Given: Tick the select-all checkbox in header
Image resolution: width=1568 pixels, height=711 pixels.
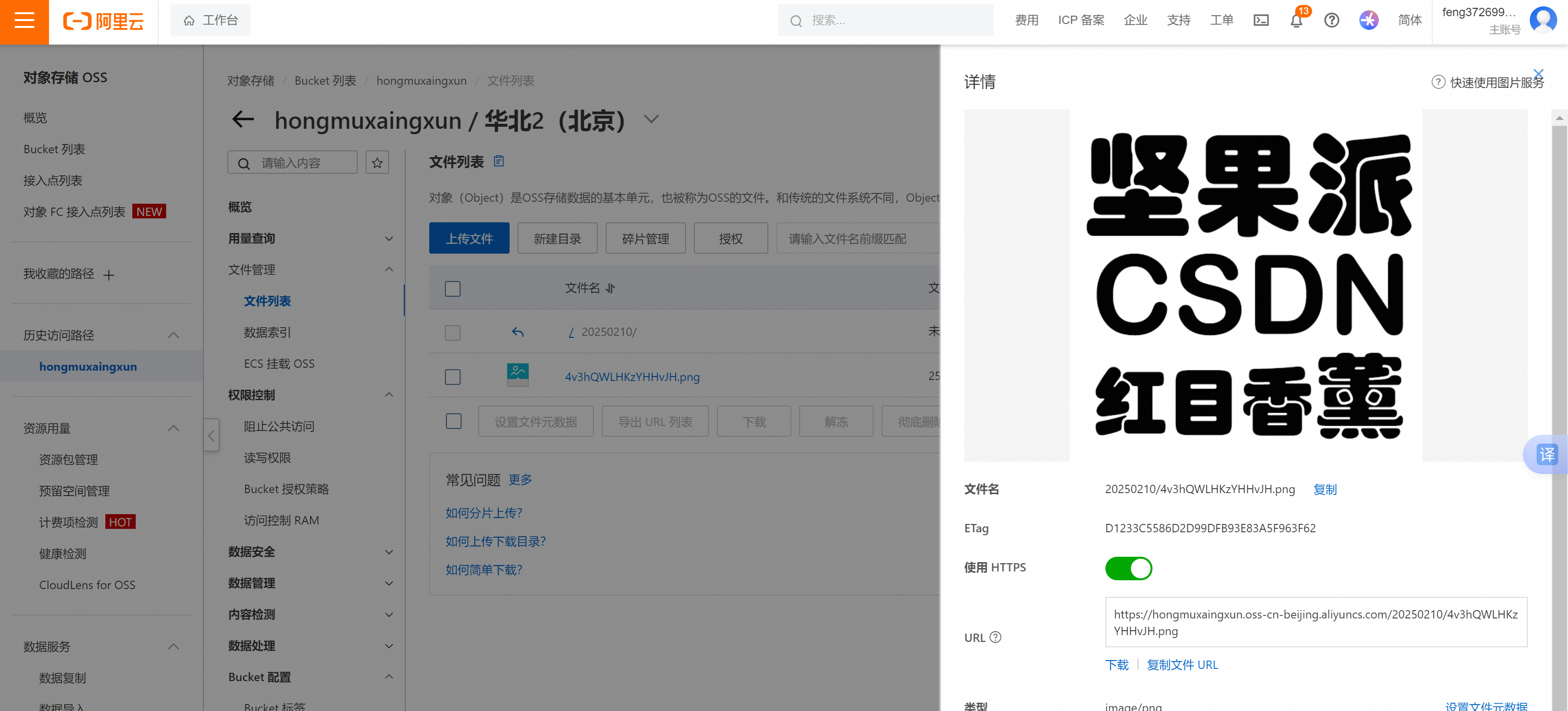Looking at the screenshot, I should click(x=452, y=288).
